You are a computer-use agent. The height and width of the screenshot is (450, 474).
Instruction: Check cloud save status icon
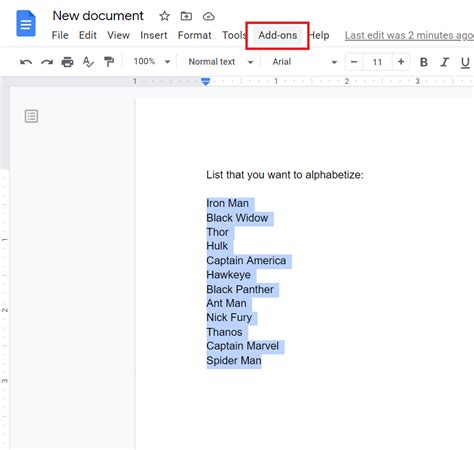click(x=209, y=16)
